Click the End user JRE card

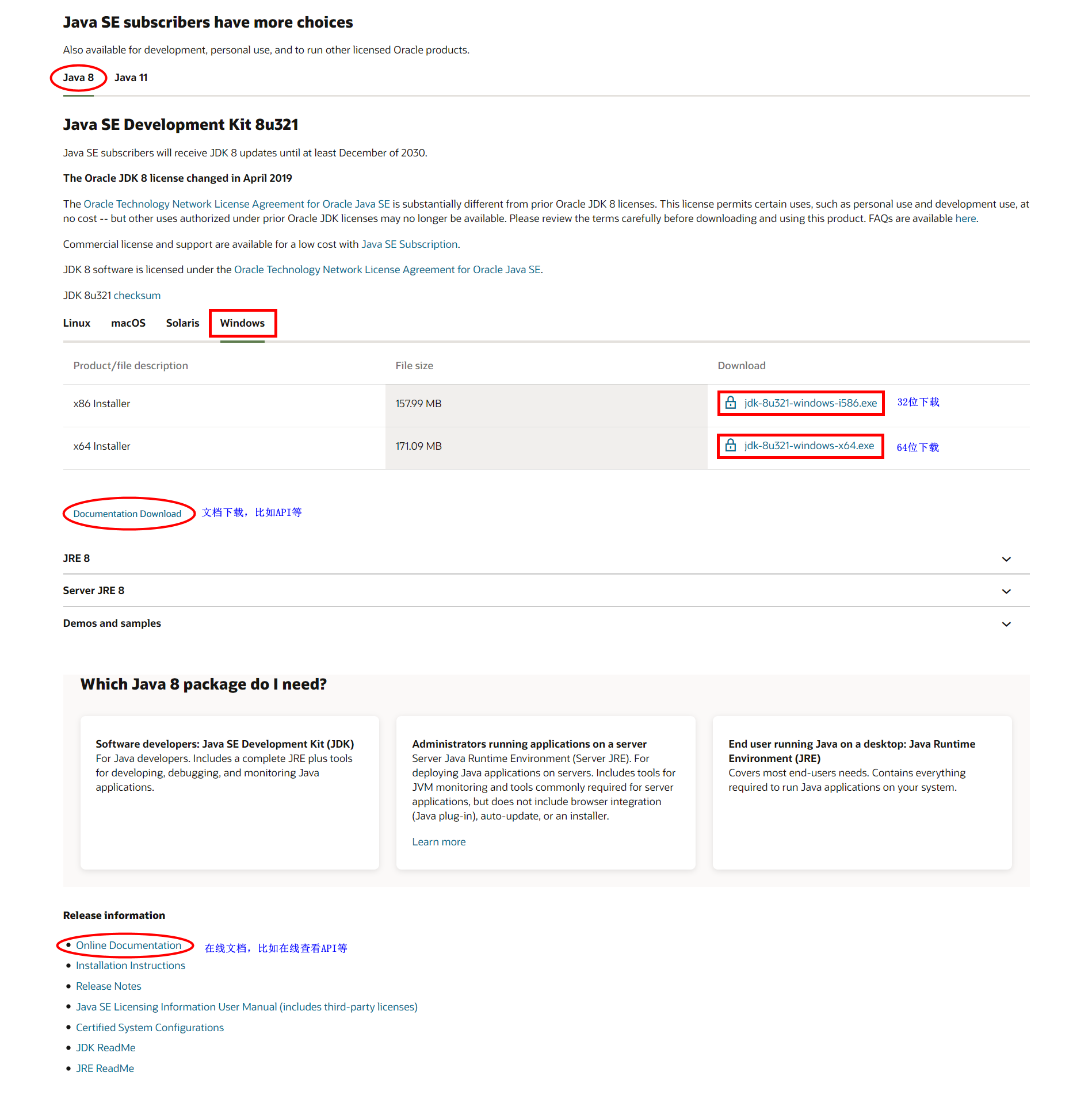[x=862, y=792]
